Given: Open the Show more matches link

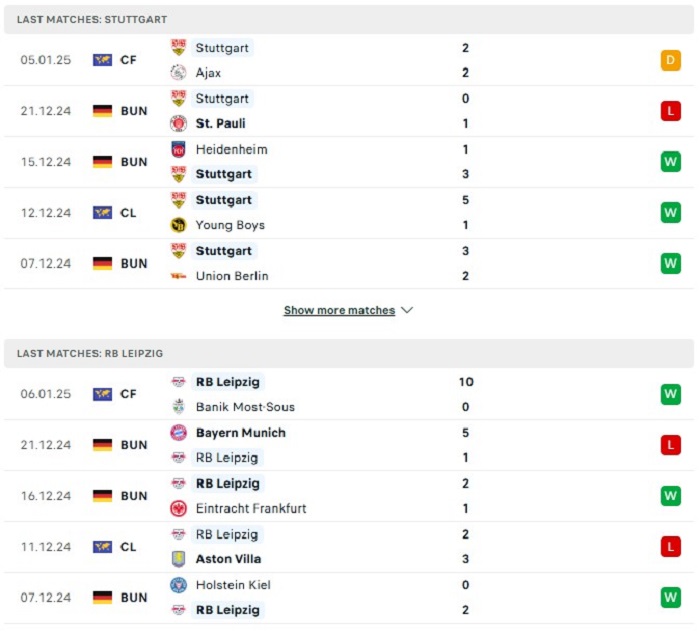Looking at the screenshot, I should 339,310.
